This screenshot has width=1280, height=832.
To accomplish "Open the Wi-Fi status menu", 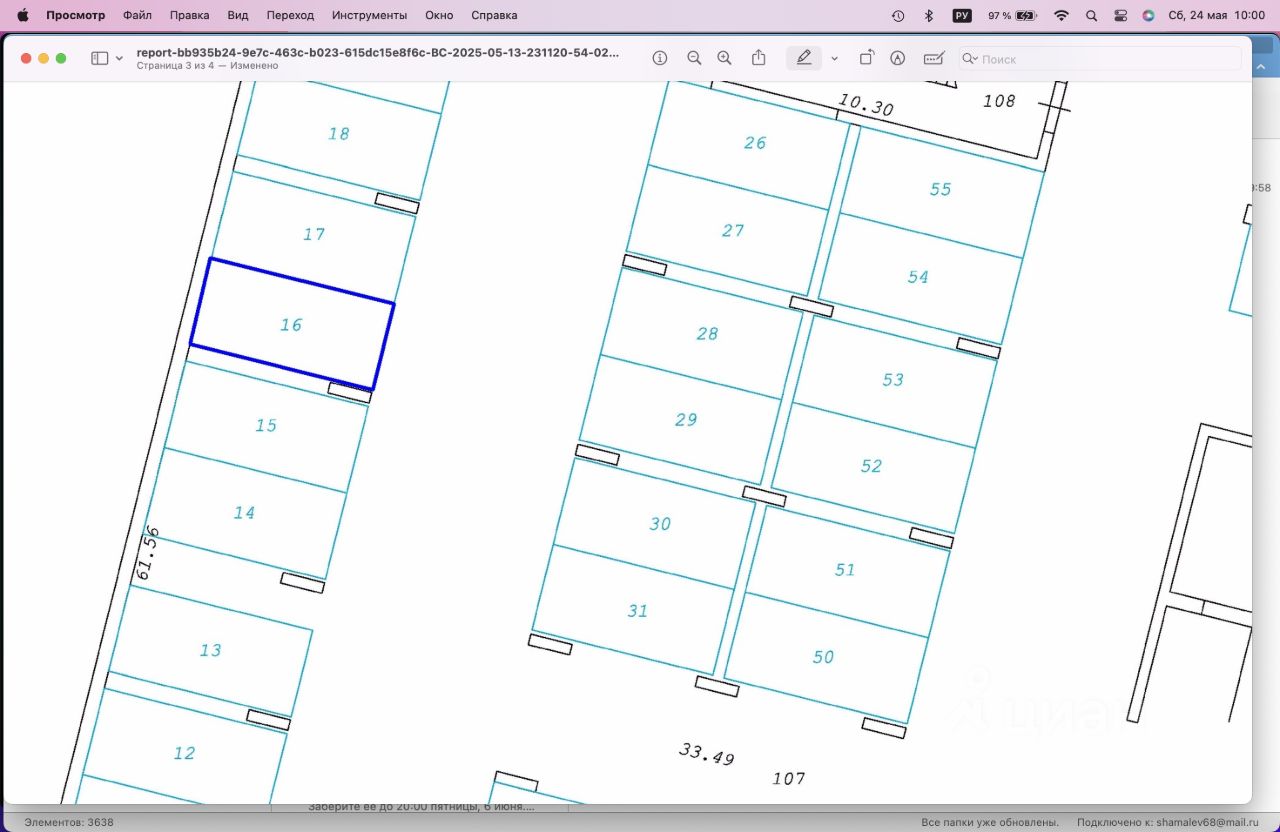I will 1062,15.
